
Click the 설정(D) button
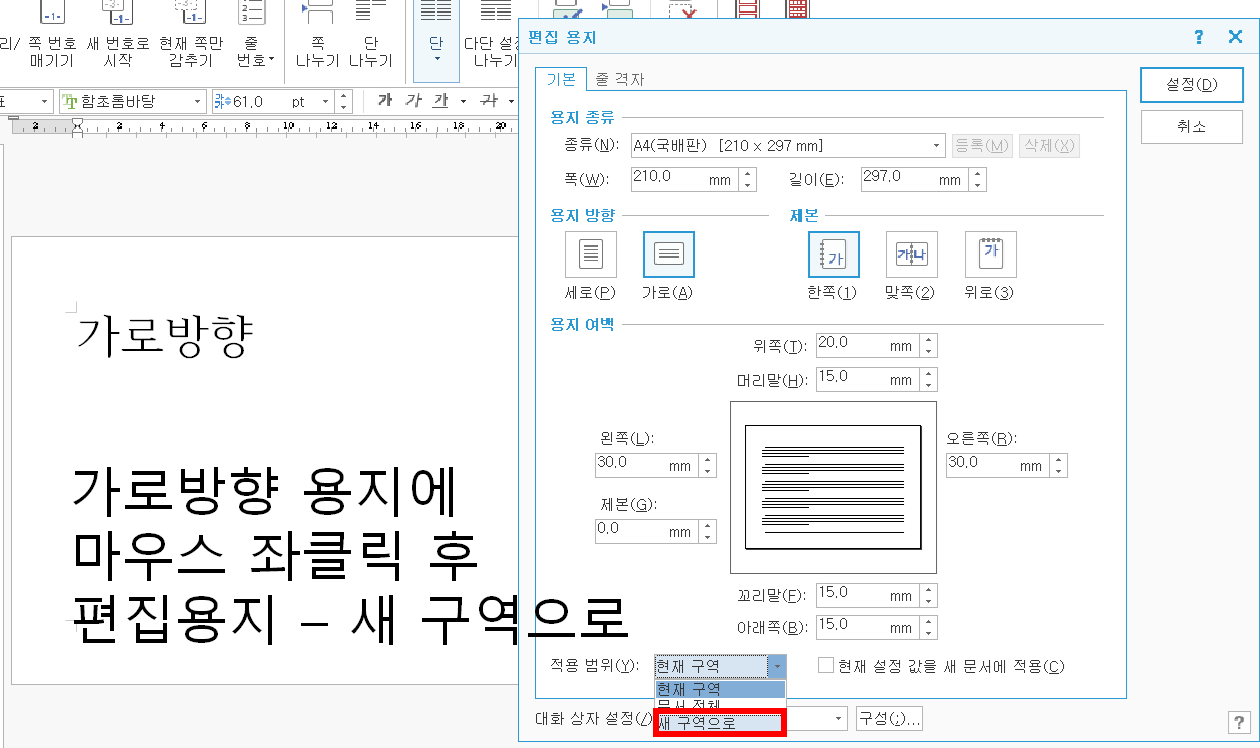tap(1191, 85)
